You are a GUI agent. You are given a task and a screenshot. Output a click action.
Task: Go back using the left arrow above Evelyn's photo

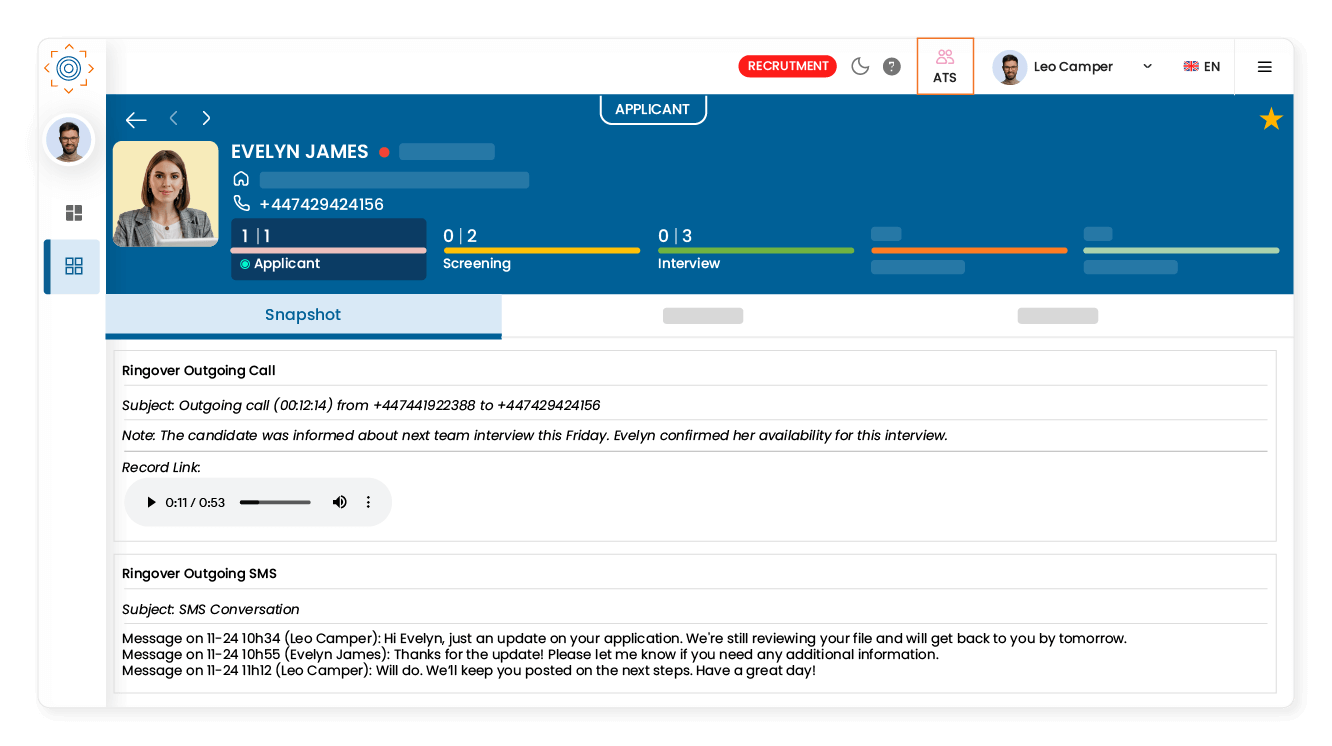click(x=136, y=119)
